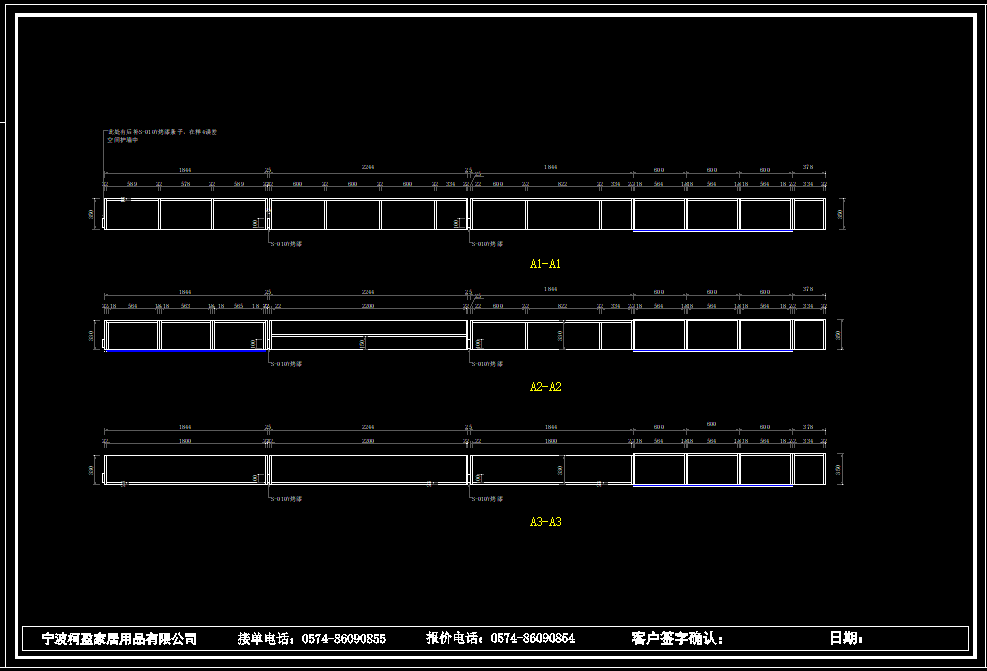Select the blue line under section A1-A1

pyautogui.click(x=712, y=231)
